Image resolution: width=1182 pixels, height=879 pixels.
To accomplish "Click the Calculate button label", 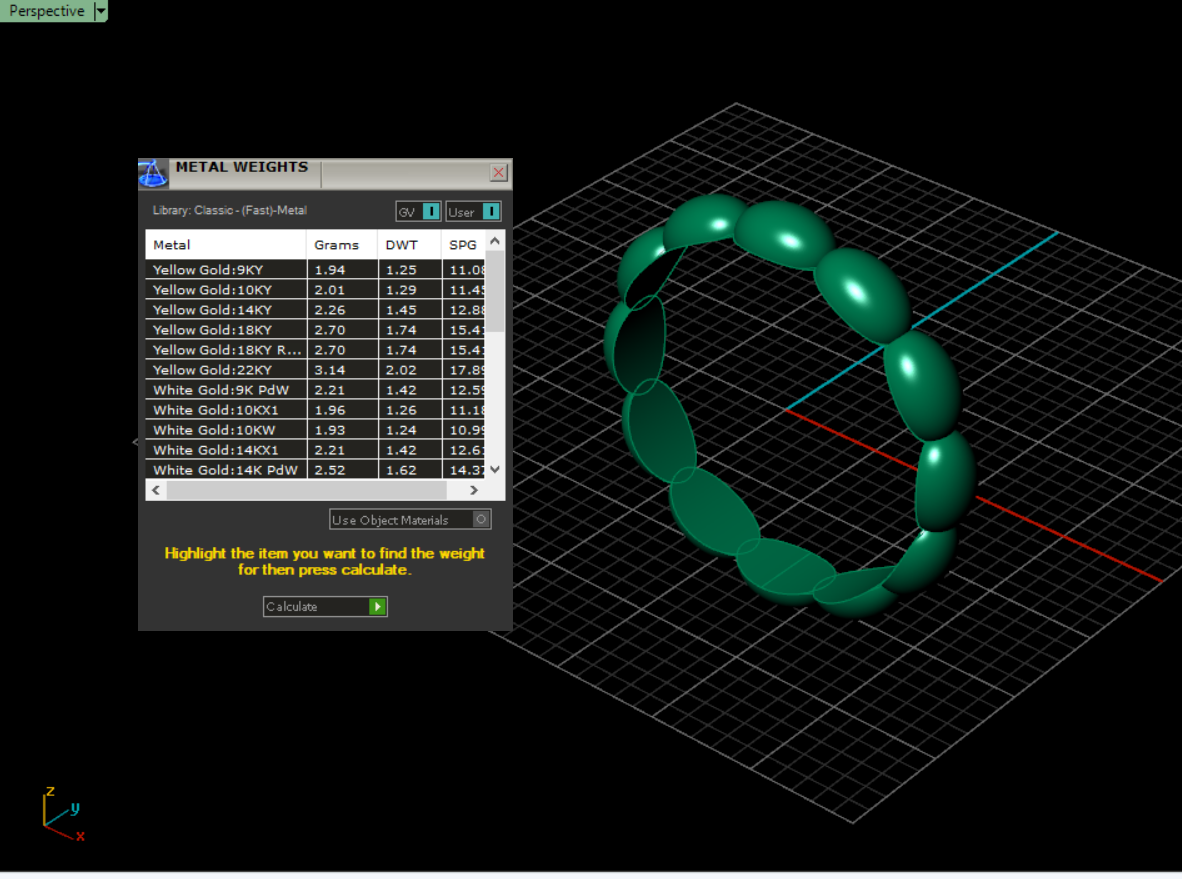I will [292, 606].
